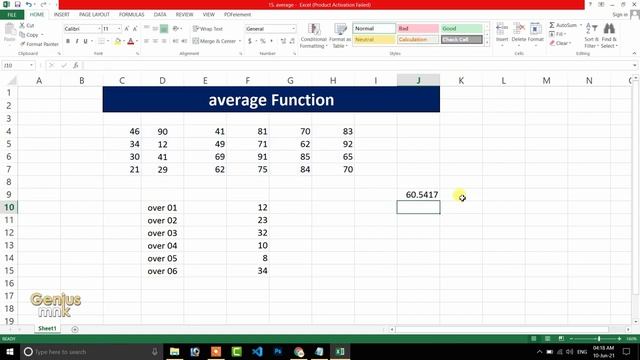Apply accounting dollar format
Screen dimensions: 640x360
click(250, 41)
